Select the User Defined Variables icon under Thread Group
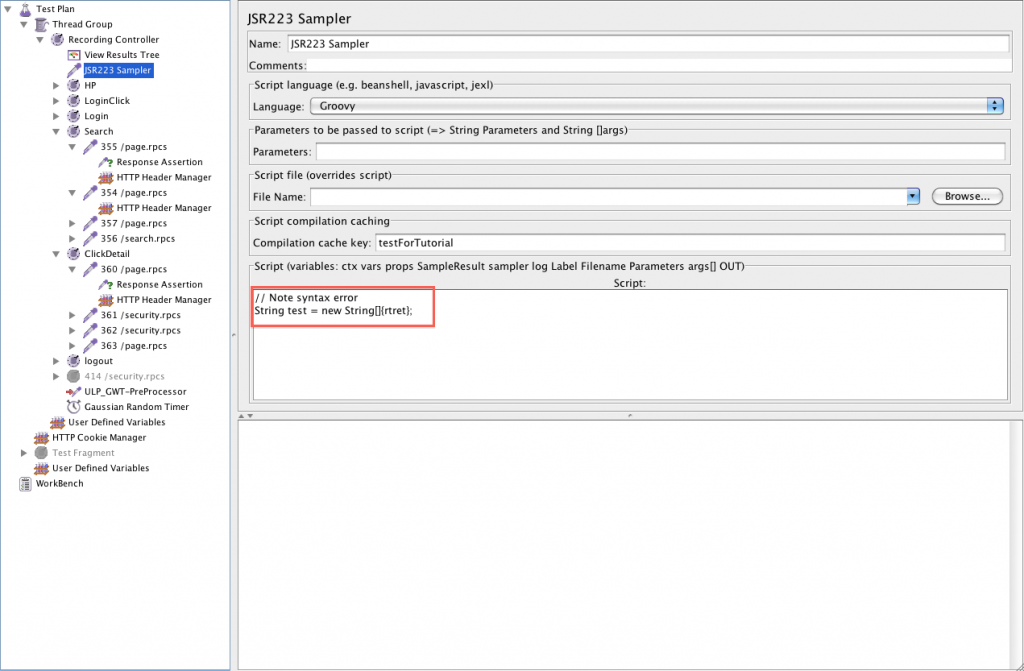The image size is (1024, 671). click(x=57, y=422)
